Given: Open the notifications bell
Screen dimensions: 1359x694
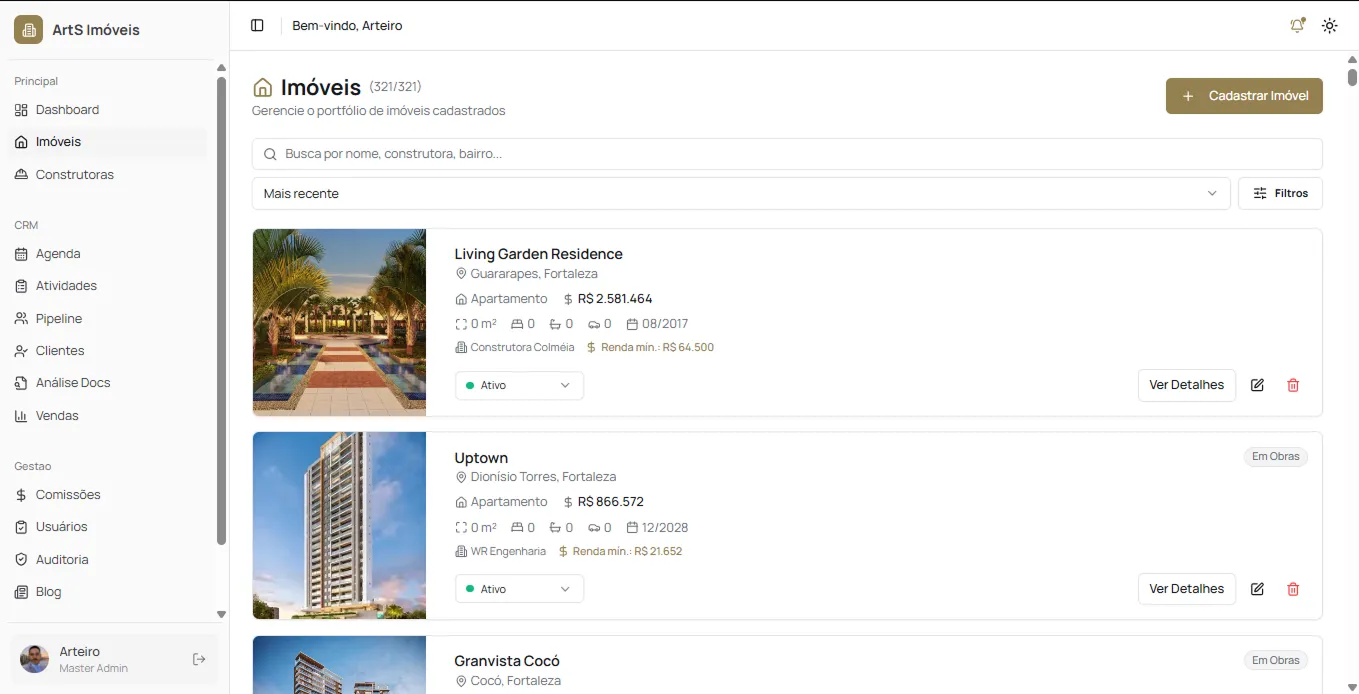Looking at the screenshot, I should 1297,26.
